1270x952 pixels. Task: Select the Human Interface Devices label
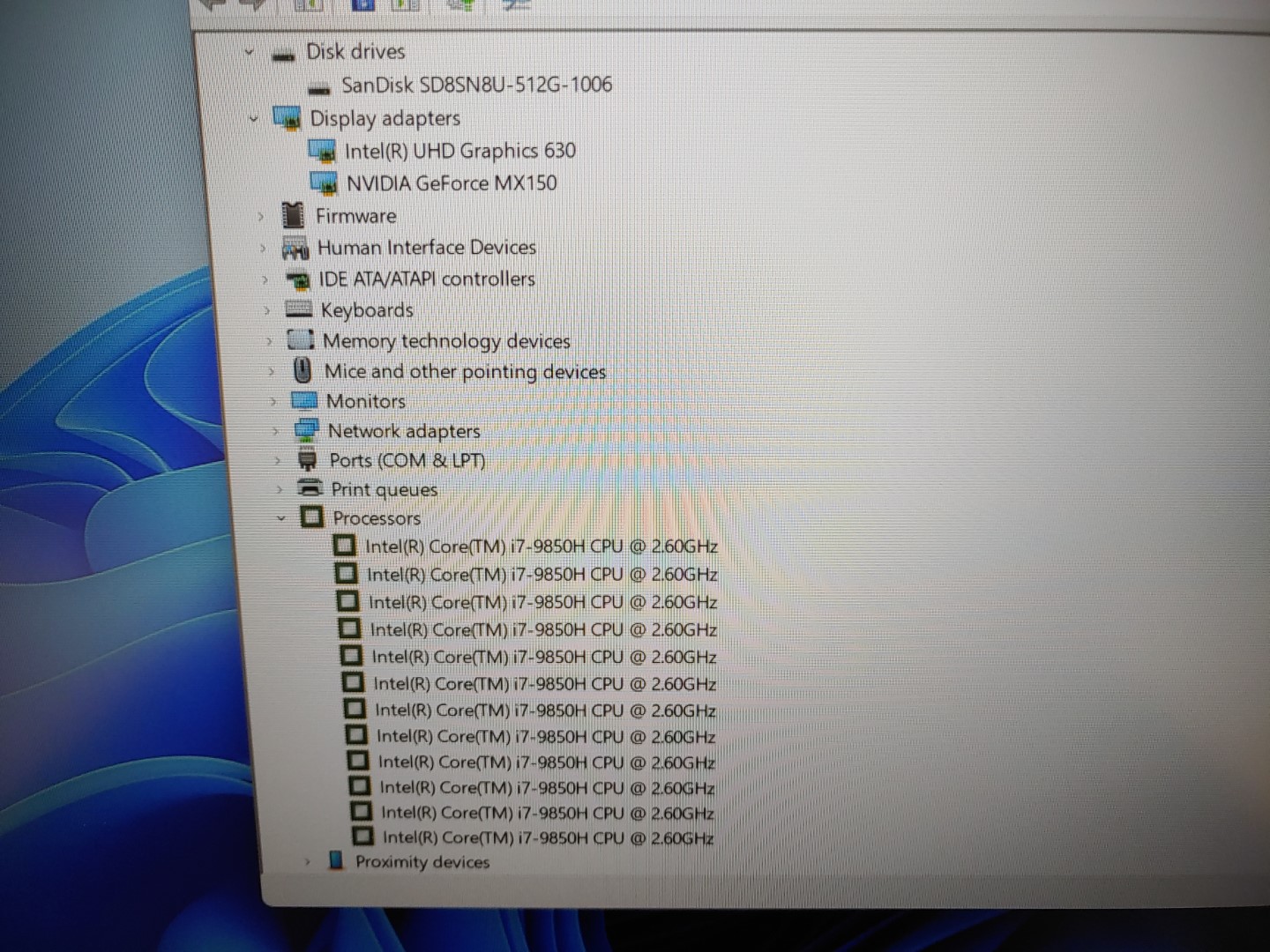[x=427, y=248]
